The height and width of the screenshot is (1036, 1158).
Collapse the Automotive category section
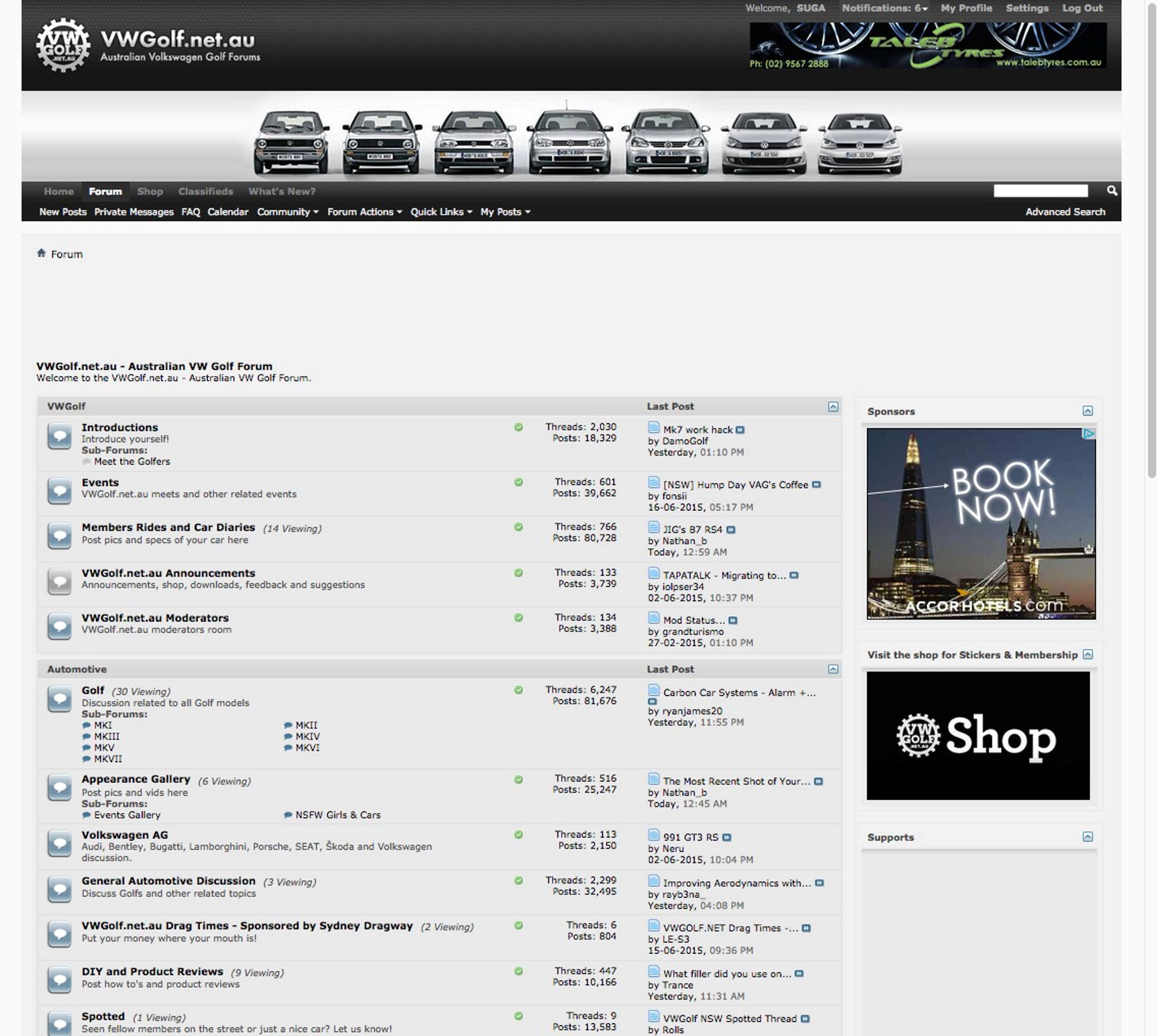(x=833, y=669)
